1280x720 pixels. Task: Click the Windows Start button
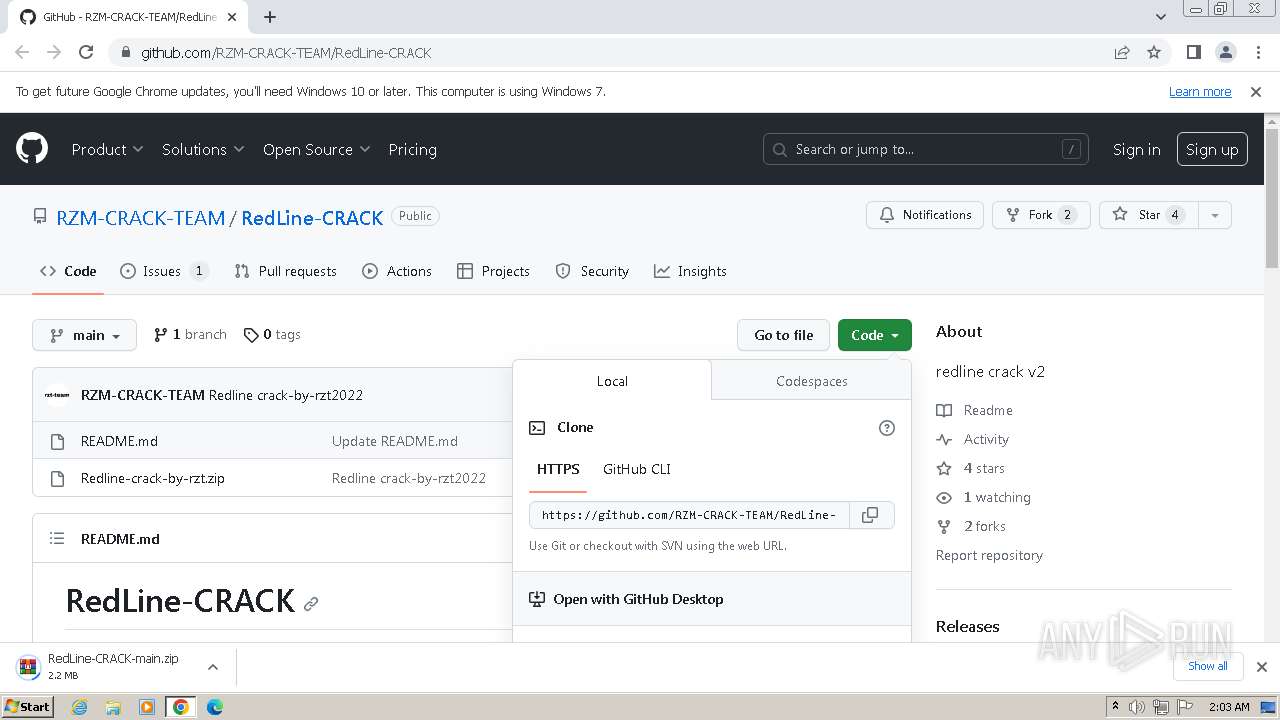[x=27, y=707]
